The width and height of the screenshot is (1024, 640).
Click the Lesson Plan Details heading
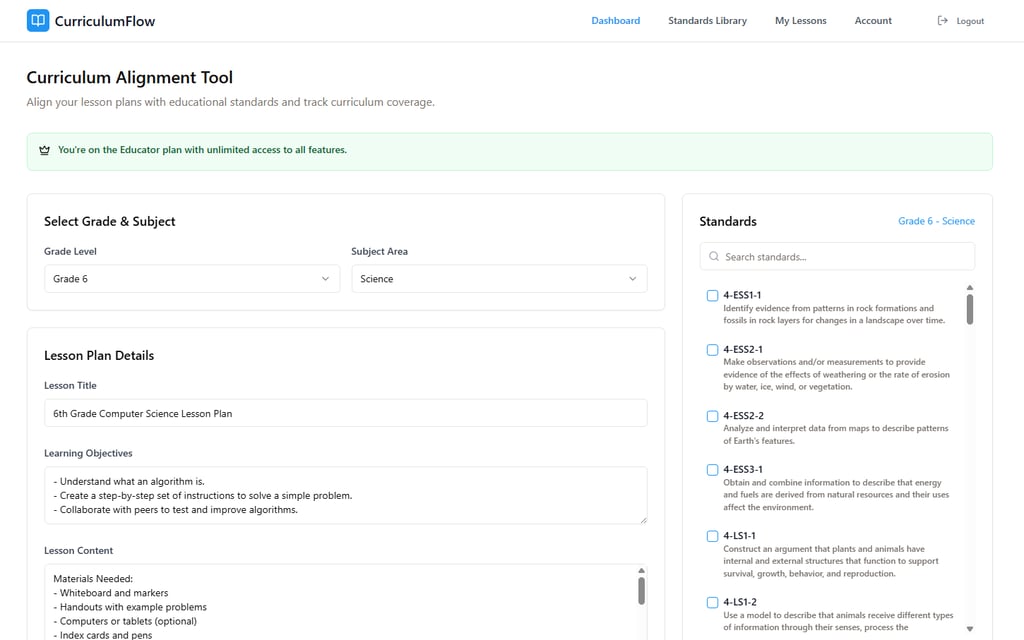[99, 355]
